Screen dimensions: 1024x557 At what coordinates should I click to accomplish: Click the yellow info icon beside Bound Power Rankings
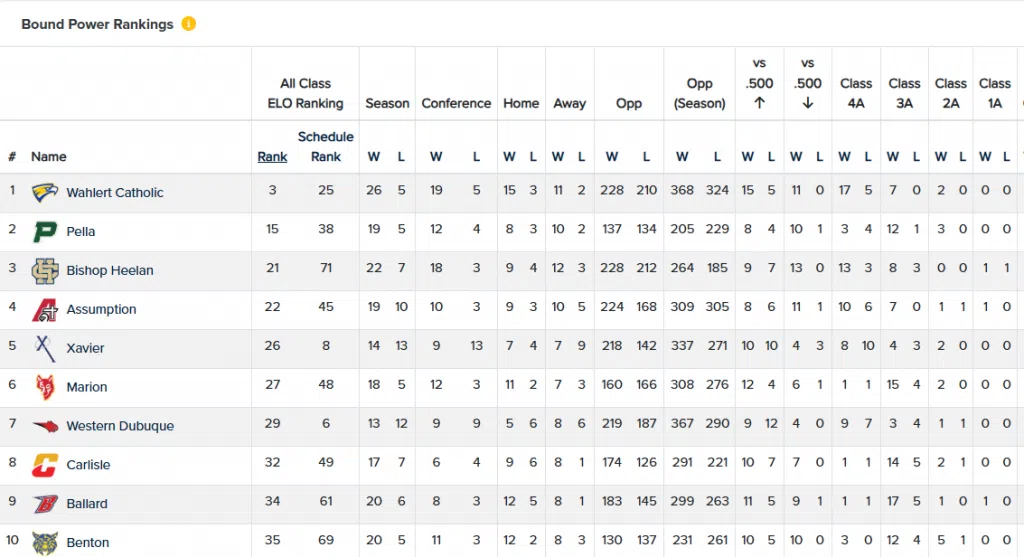coord(189,24)
